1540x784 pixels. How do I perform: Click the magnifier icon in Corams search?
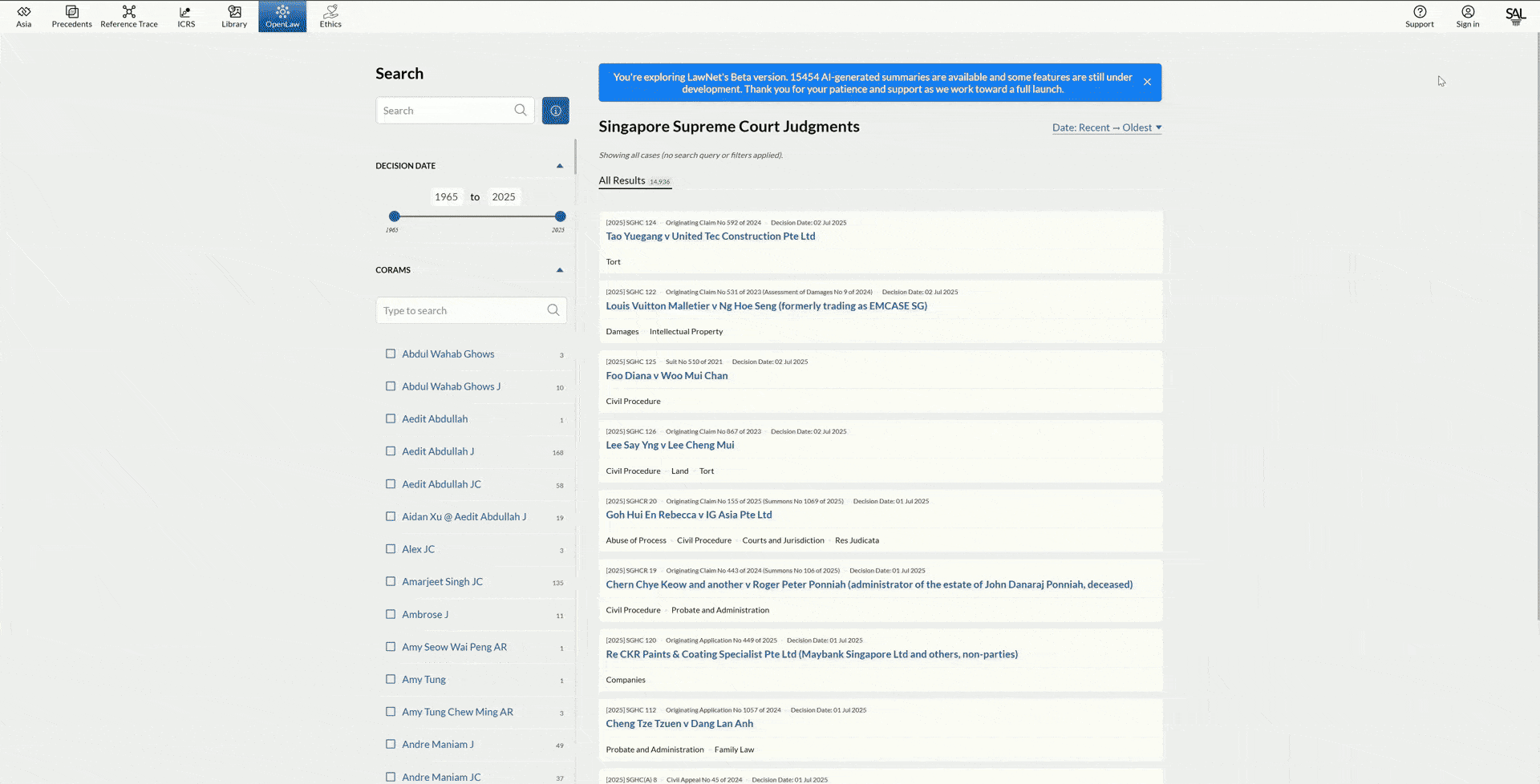[553, 310]
